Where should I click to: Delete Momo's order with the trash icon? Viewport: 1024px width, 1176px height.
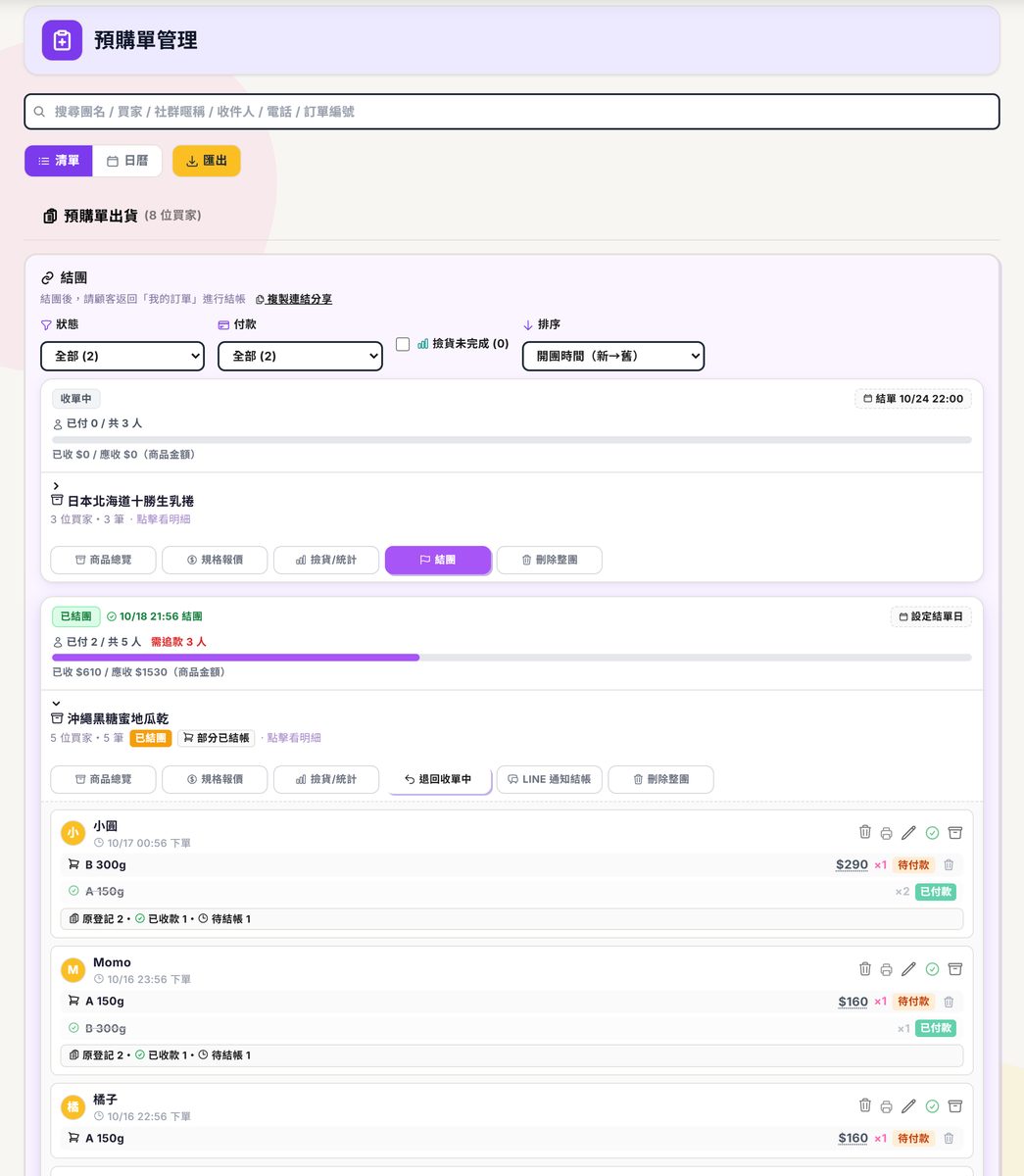(x=864, y=968)
